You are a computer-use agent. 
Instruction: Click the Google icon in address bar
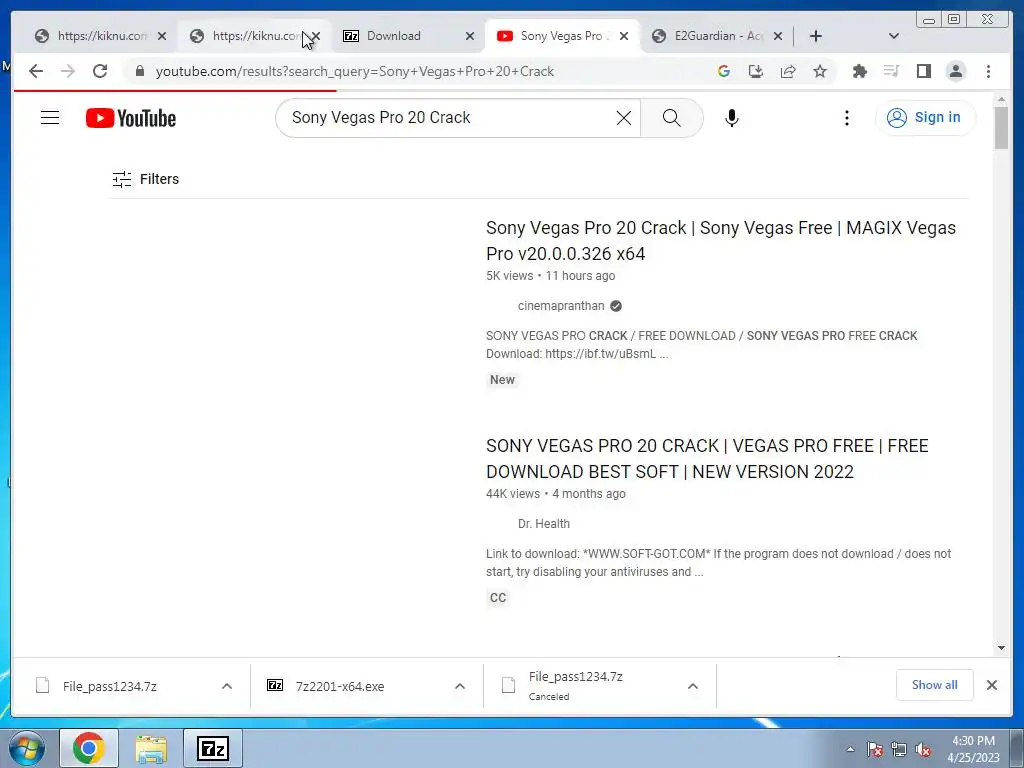coord(724,71)
